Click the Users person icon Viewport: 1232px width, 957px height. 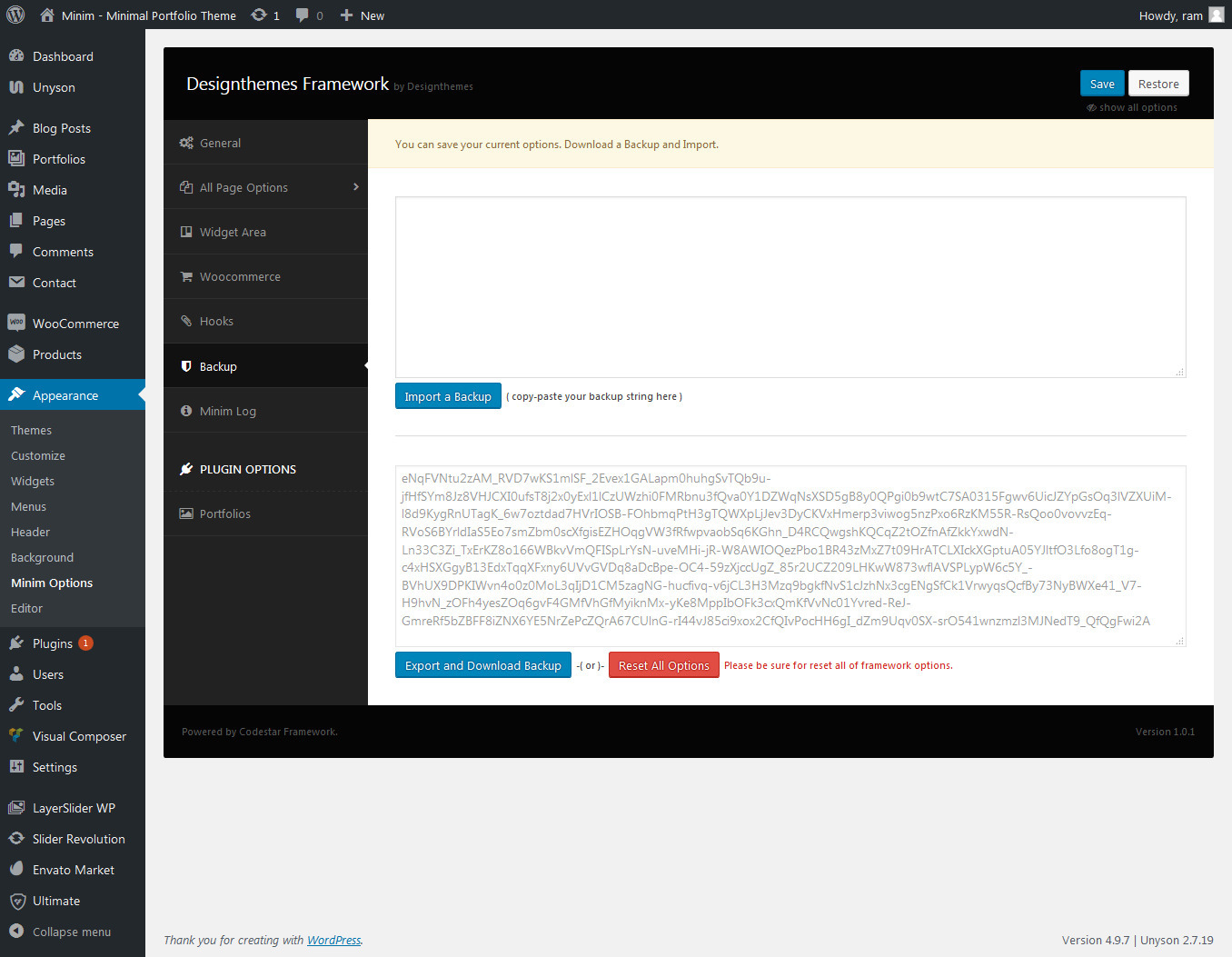(x=16, y=673)
